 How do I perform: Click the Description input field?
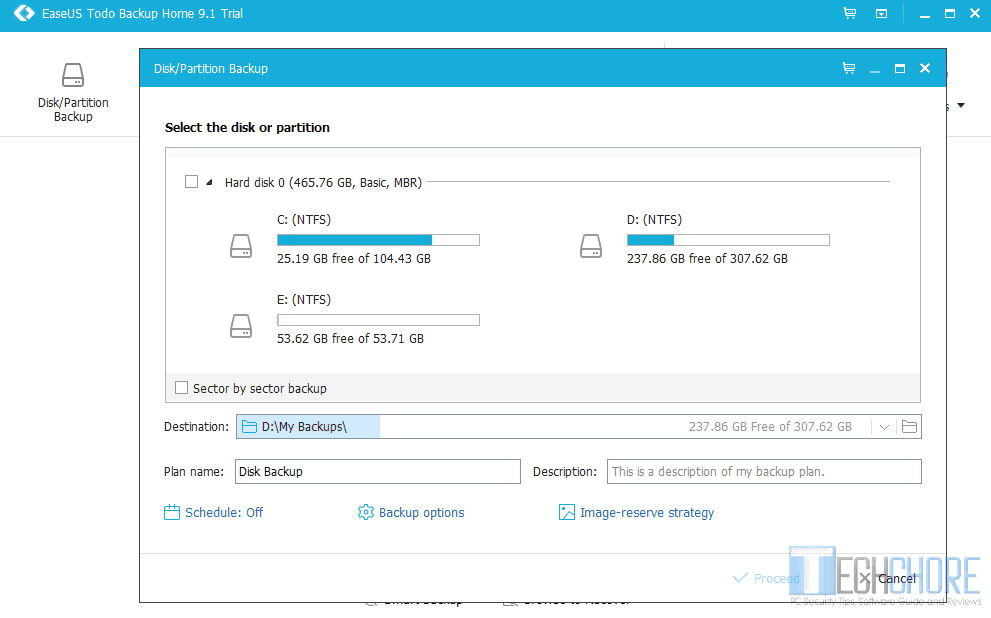[x=764, y=471]
